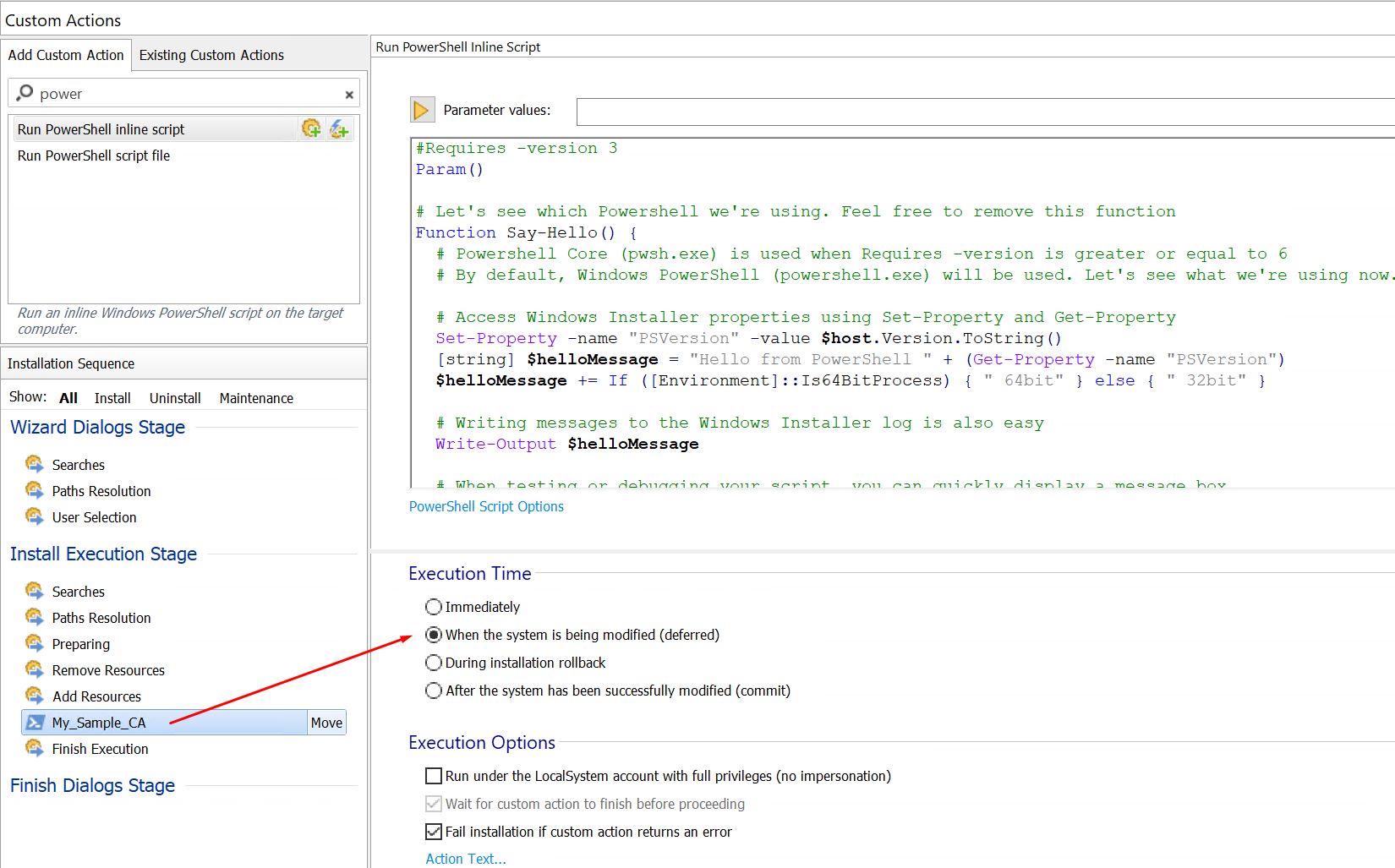Uncheck Fail installation if custom action errors
The width and height of the screenshot is (1395, 868).
pos(434,832)
